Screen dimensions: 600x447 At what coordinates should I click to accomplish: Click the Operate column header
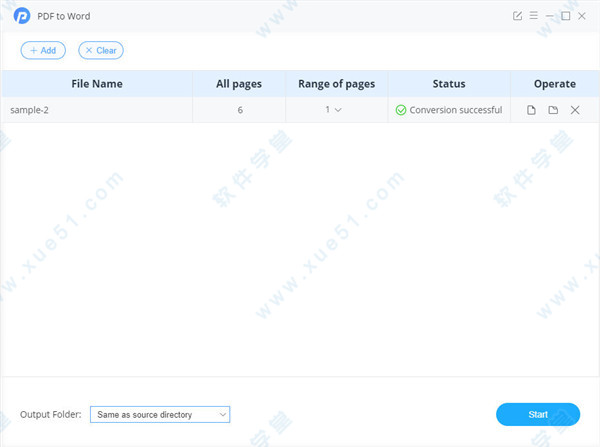click(555, 84)
